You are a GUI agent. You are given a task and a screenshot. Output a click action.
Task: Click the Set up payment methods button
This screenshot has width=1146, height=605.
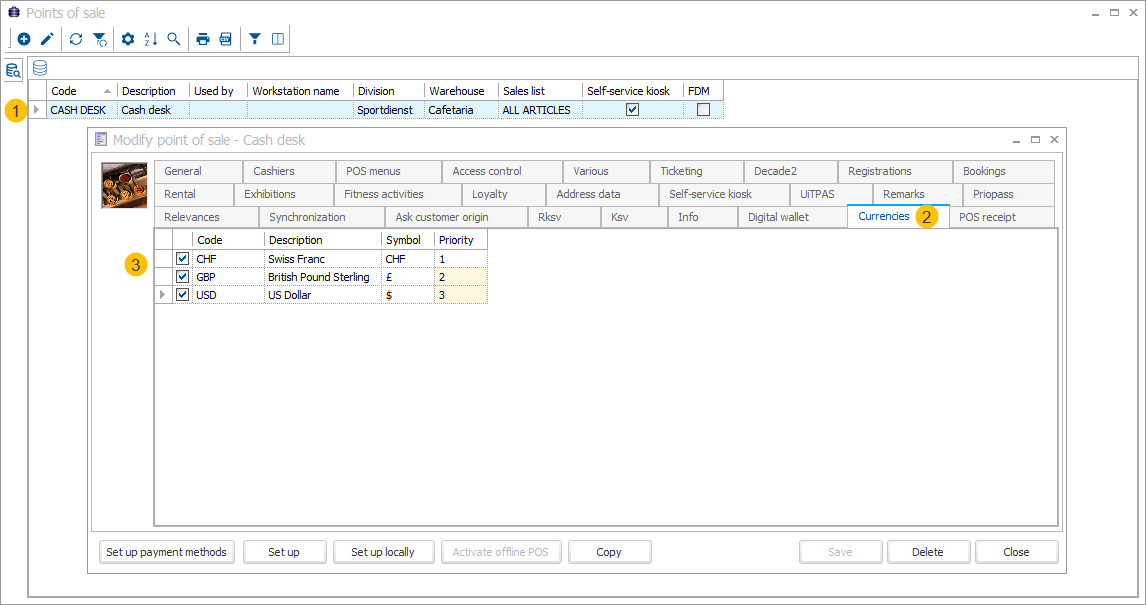[167, 552]
